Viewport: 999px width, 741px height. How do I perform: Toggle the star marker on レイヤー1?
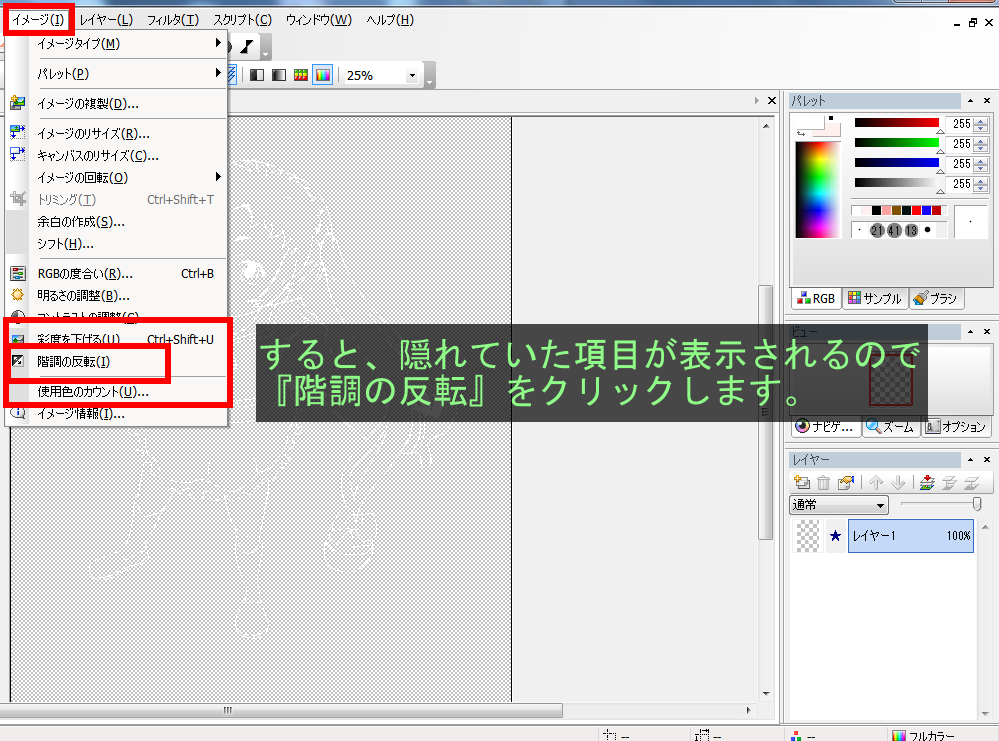click(x=835, y=536)
